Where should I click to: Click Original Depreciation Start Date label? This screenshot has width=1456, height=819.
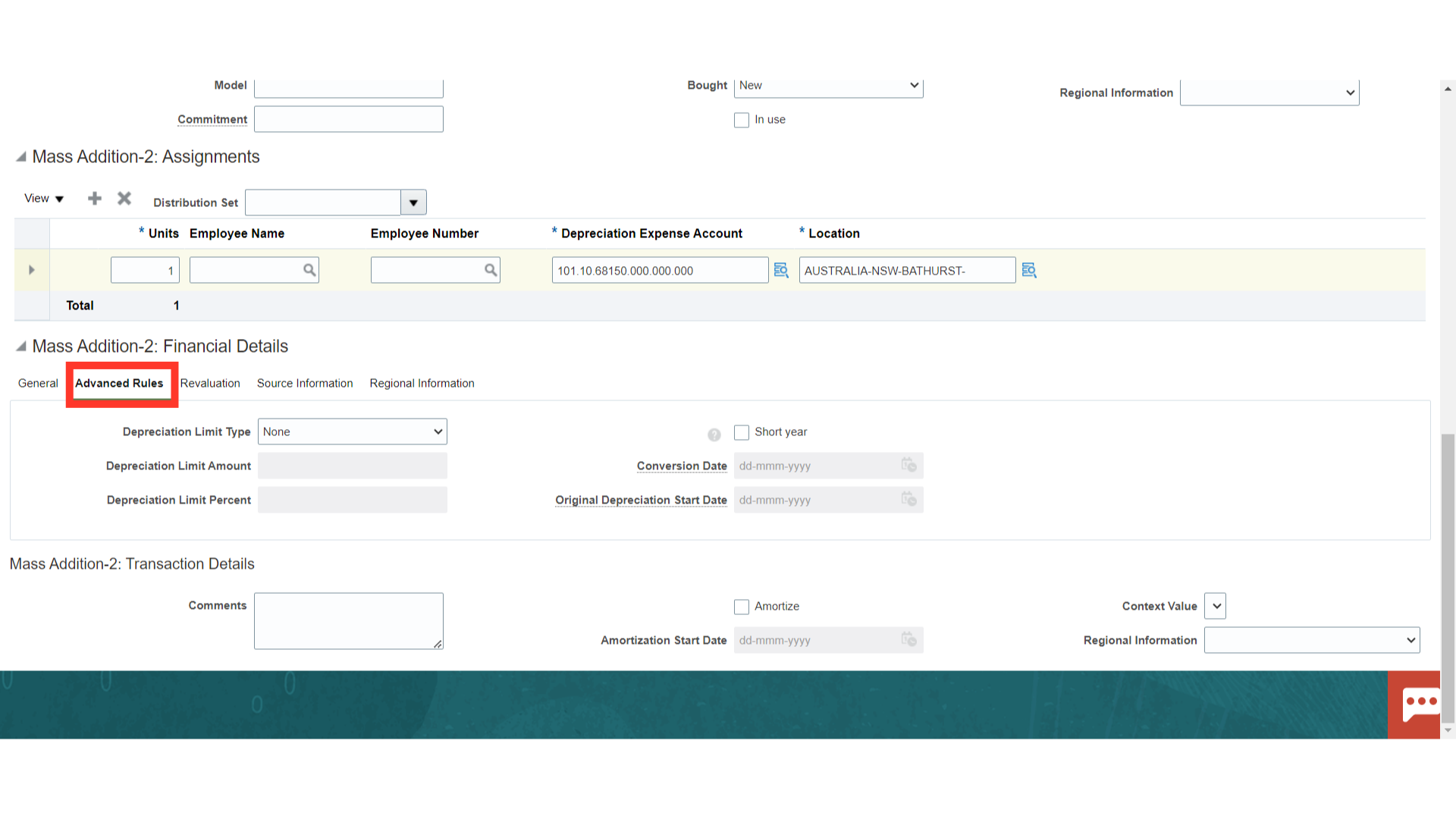click(641, 500)
